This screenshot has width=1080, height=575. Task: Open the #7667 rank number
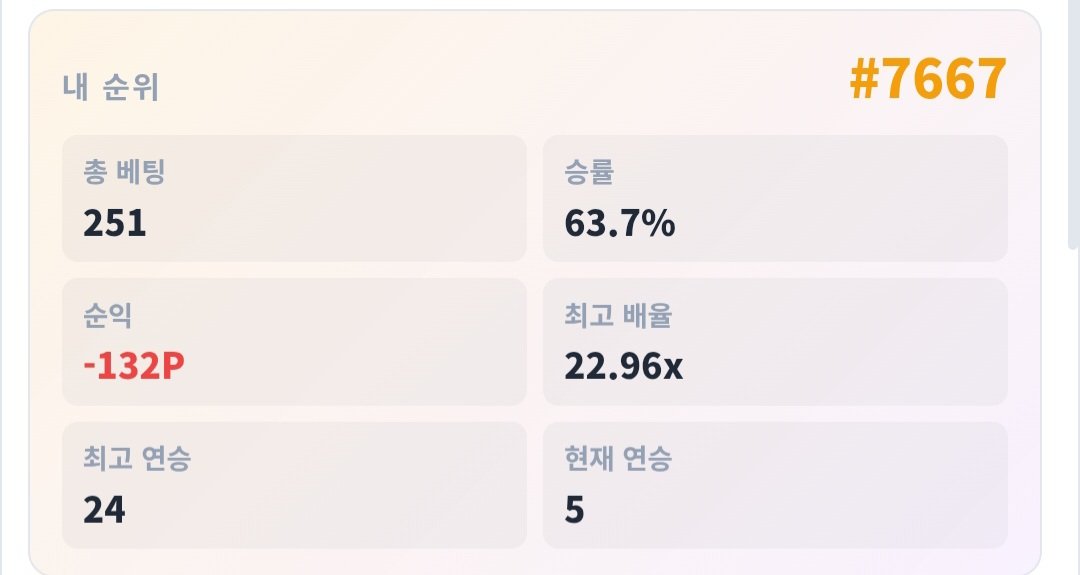click(x=928, y=79)
